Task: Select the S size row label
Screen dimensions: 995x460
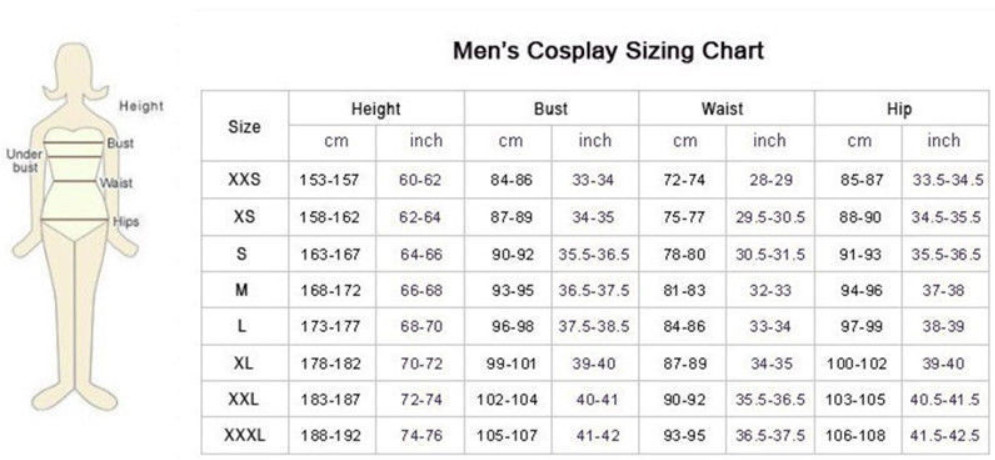Action: (x=243, y=254)
